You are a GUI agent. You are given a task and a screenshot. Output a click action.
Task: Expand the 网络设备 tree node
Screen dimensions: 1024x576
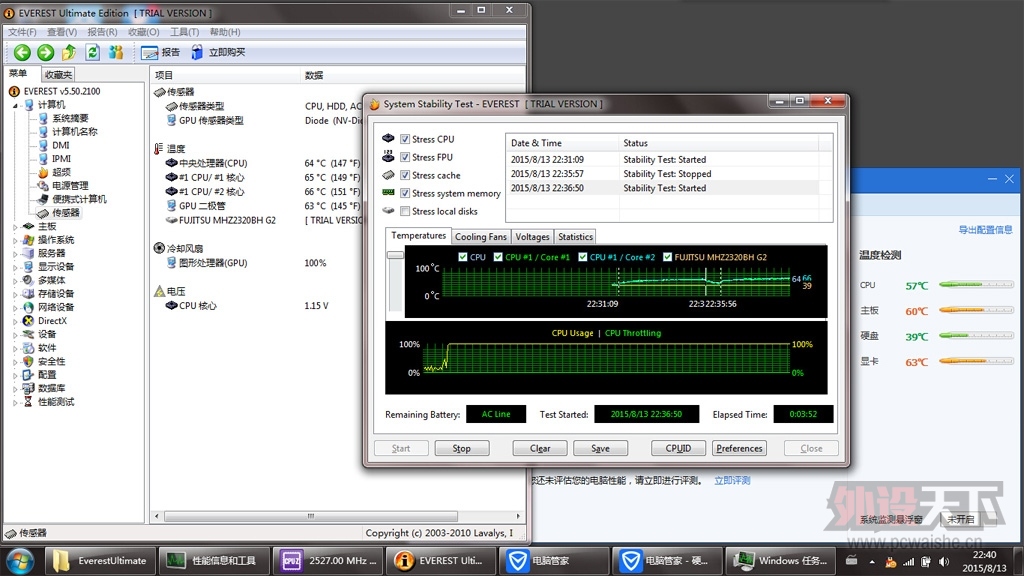point(16,308)
